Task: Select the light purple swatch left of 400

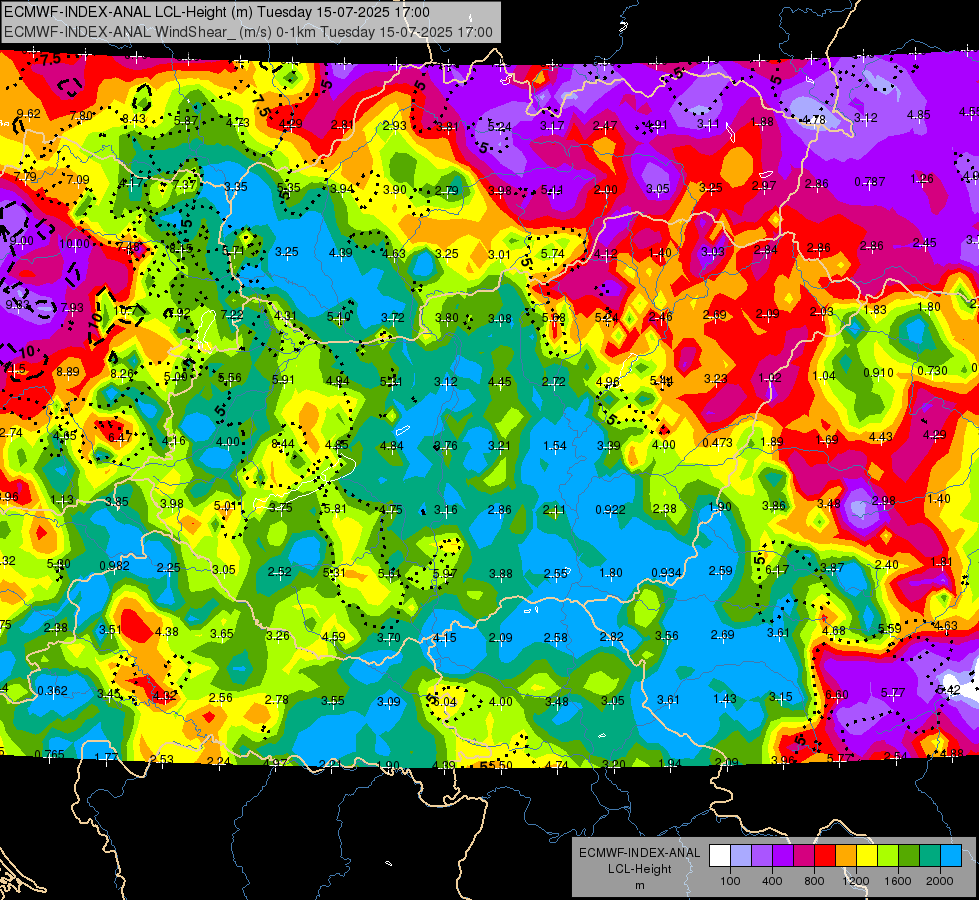Action: [x=762, y=856]
